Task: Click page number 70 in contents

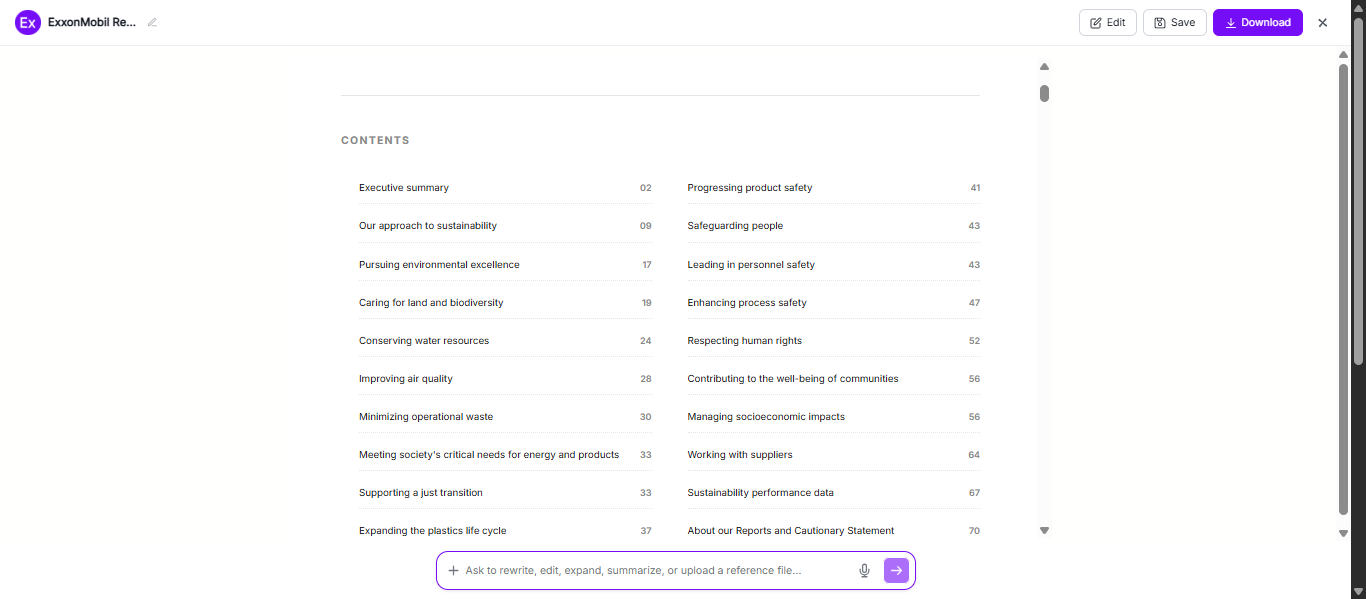Action: (974, 531)
